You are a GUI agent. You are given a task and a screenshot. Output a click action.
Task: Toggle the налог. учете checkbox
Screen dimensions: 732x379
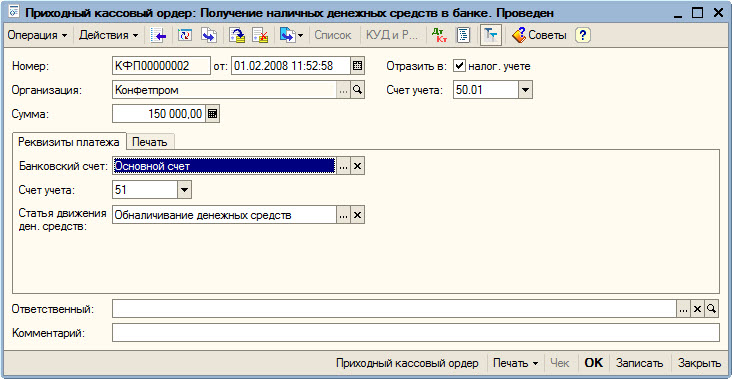460,66
